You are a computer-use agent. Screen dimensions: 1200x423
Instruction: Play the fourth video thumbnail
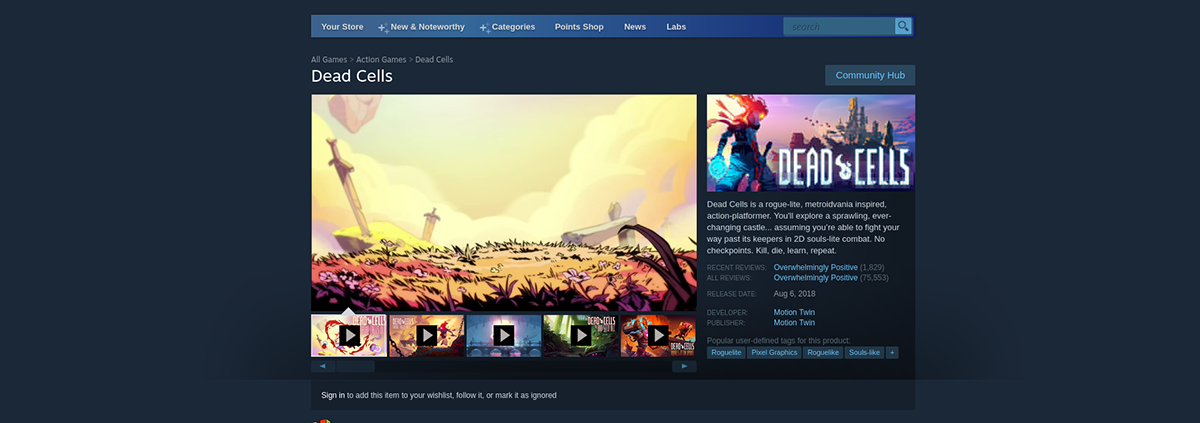[580, 335]
